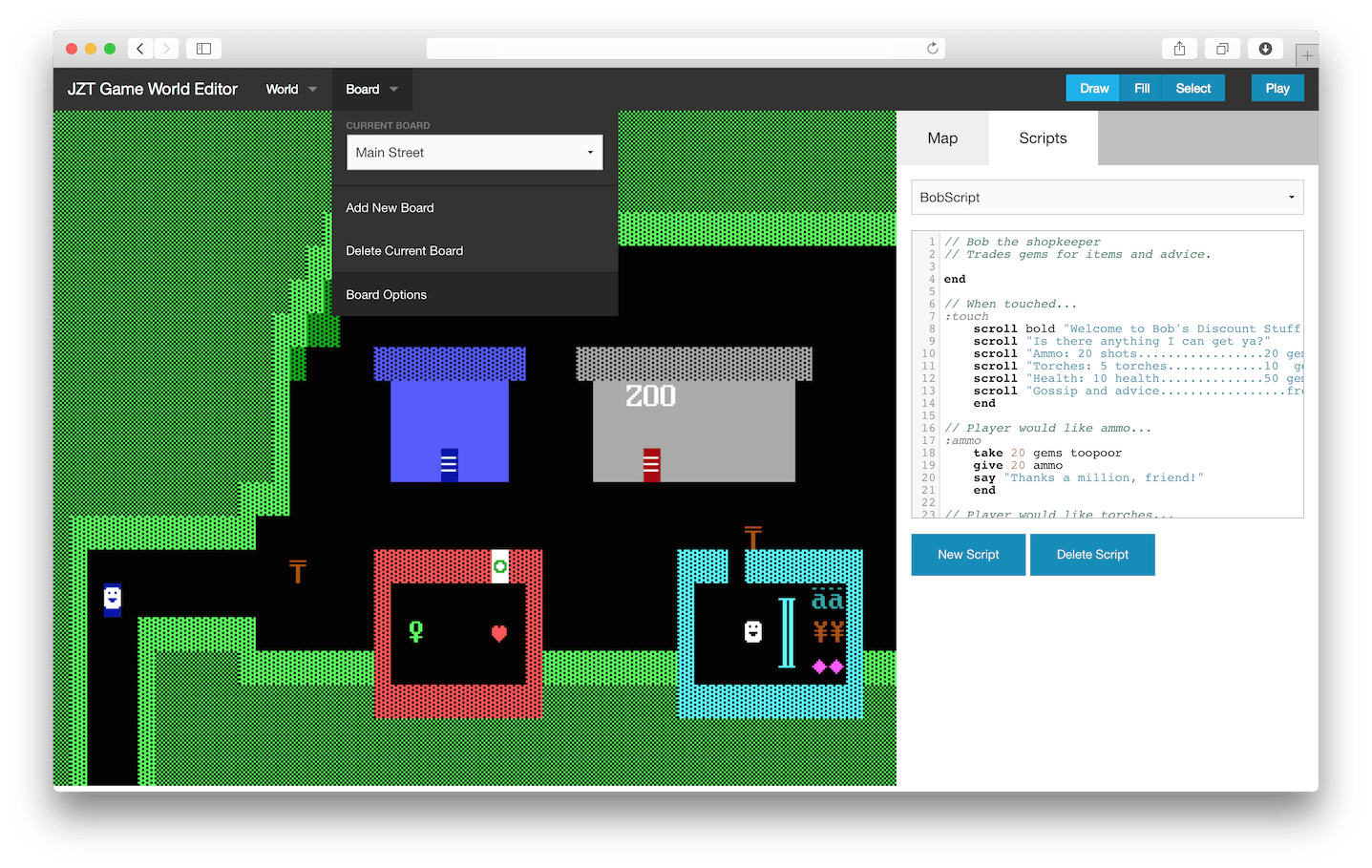Choose Delete Current Board
This screenshot has width=1372, height=868.
[x=475, y=251]
